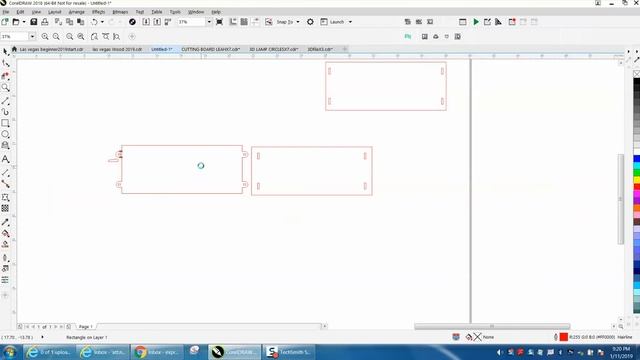Click the clock in system tray
640x360 pixels.
(621, 352)
